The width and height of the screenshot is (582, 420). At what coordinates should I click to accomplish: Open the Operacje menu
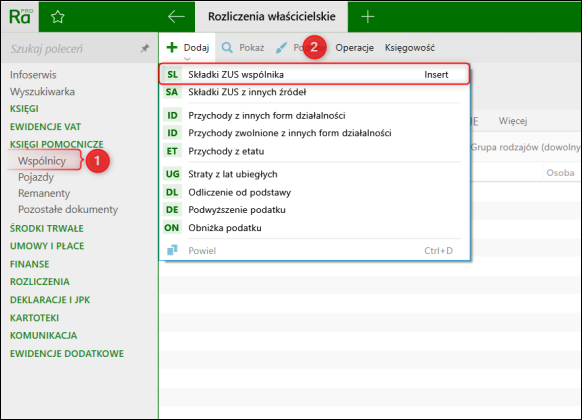(354, 47)
